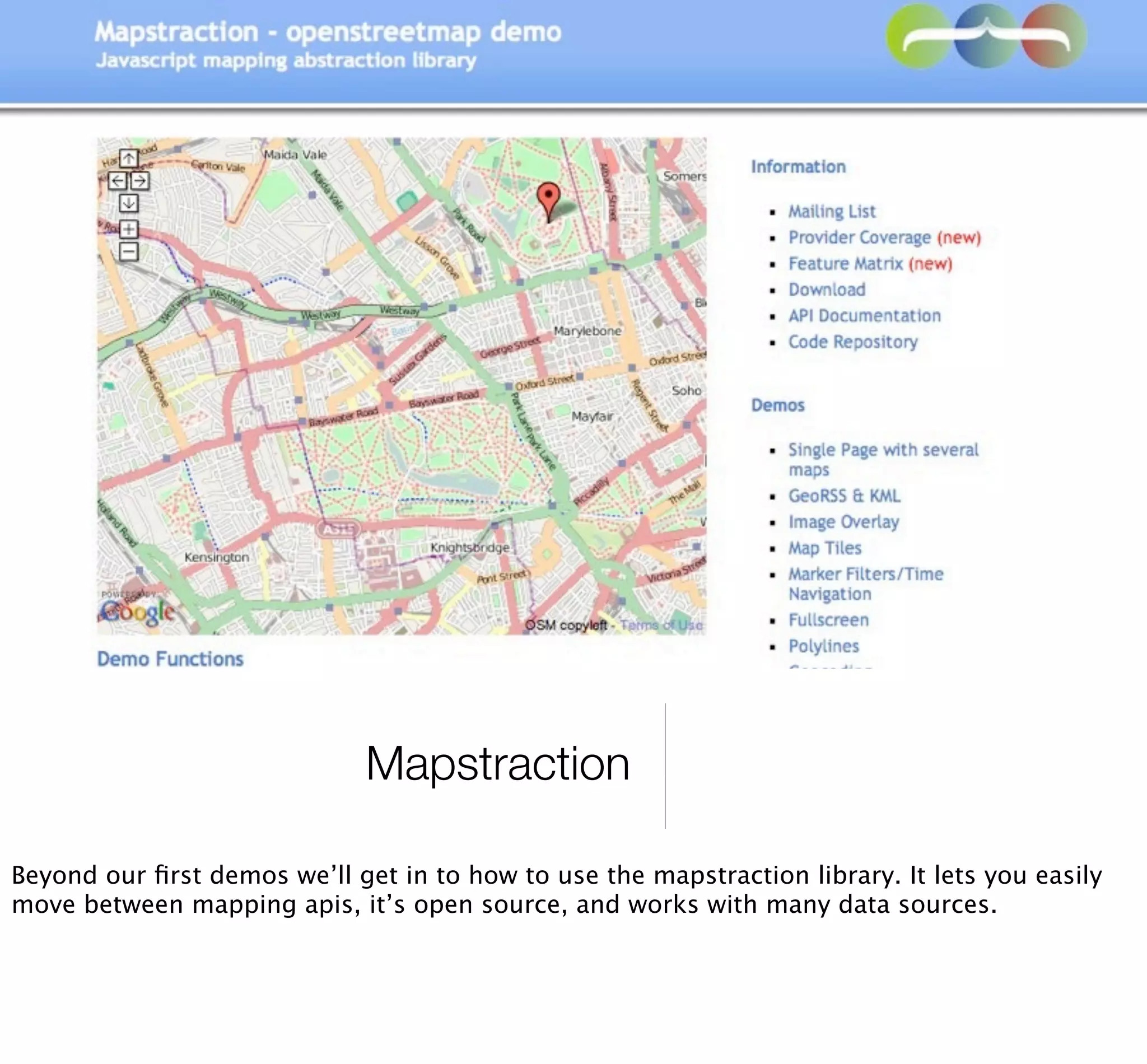The width and height of the screenshot is (1147, 1064).
Task: Zoom in the map with plus button
Action: pyautogui.click(x=128, y=229)
